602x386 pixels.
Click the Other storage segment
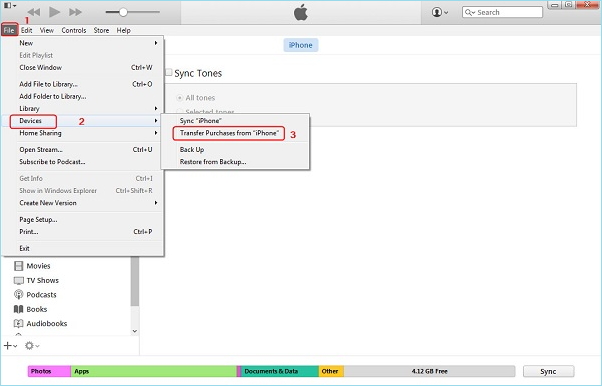[331, 371]
